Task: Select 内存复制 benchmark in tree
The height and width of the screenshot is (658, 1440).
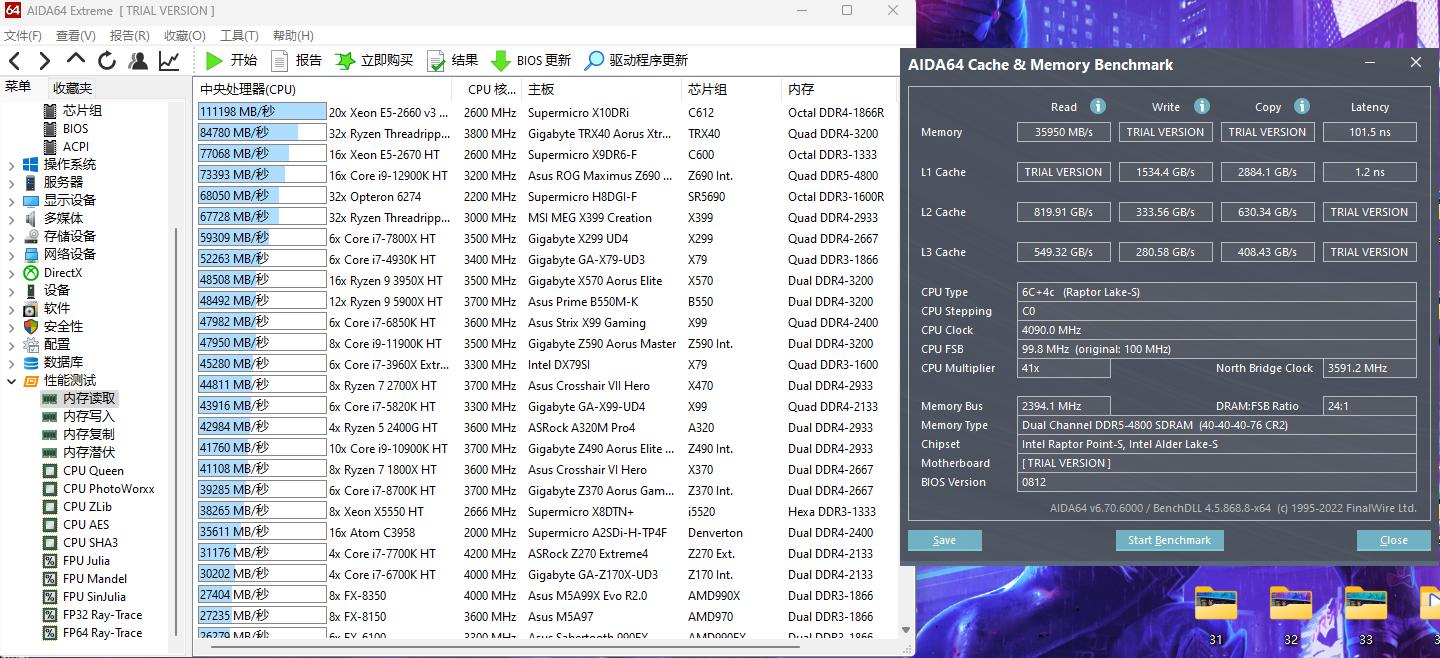Action: click(x=88, y=434)
